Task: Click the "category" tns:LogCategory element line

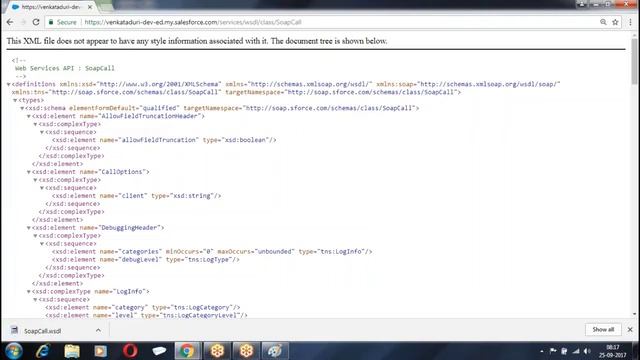Action: [142, 307]
